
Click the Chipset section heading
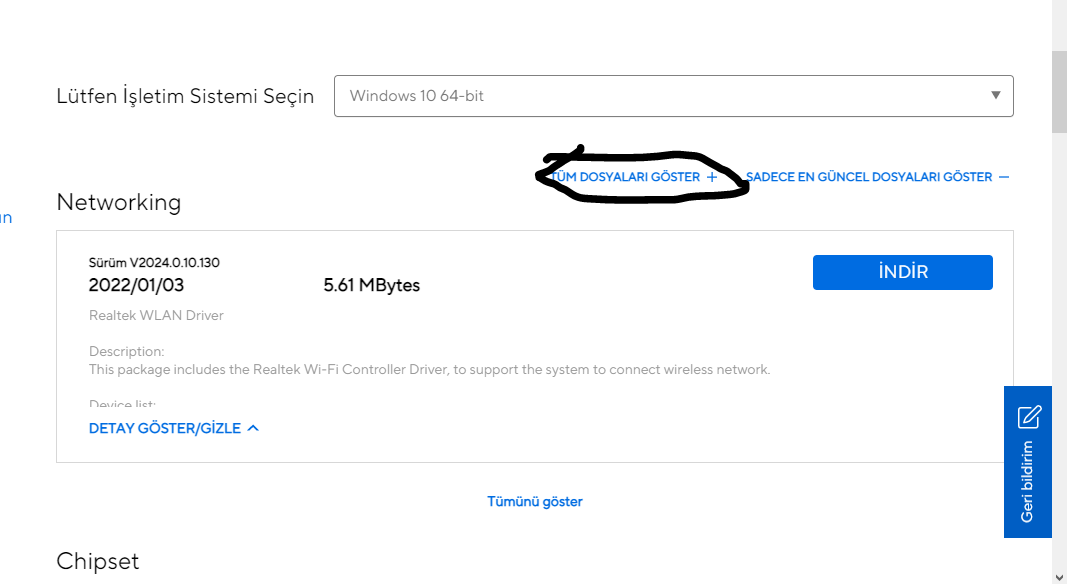[x=98, y=561]
